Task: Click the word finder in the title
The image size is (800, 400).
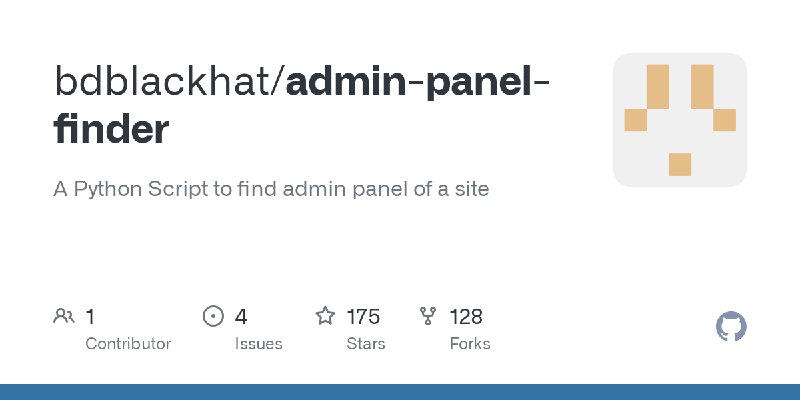Action: click(x=111, y=129)
